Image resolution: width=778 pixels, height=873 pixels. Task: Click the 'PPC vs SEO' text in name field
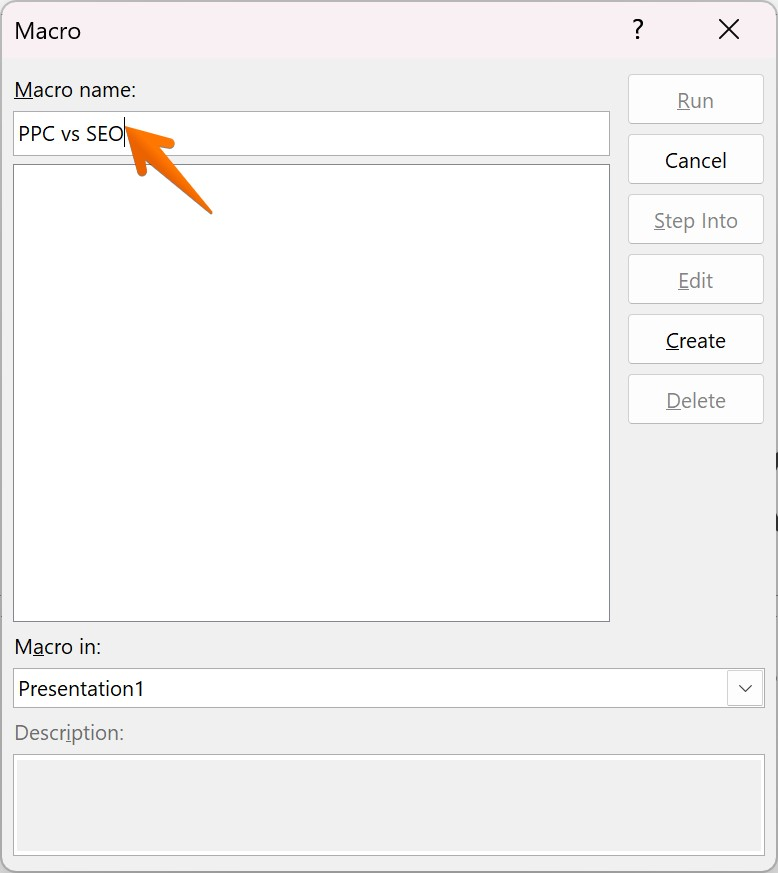(x=70, y=134)
